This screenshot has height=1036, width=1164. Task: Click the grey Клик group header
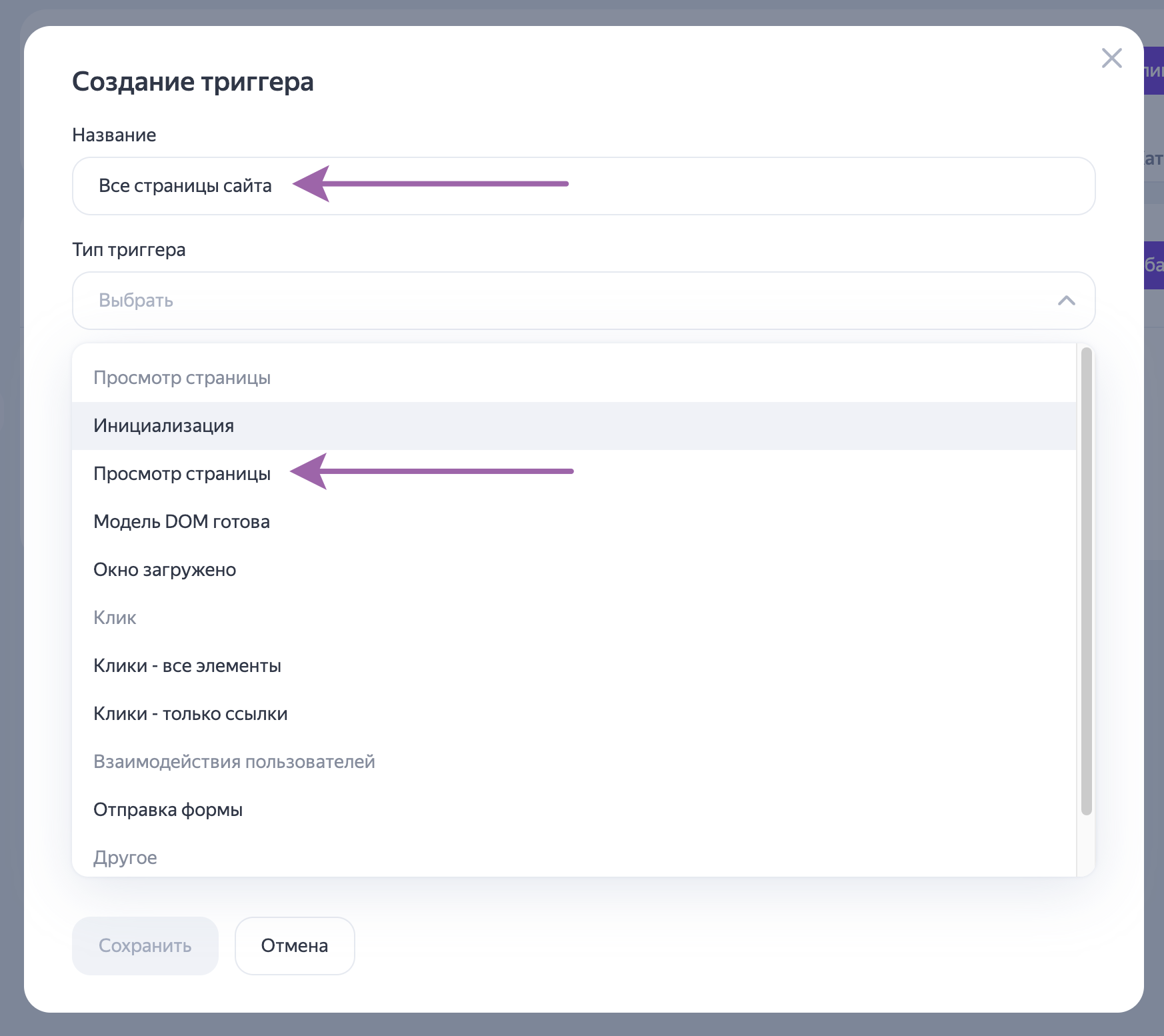115,618
